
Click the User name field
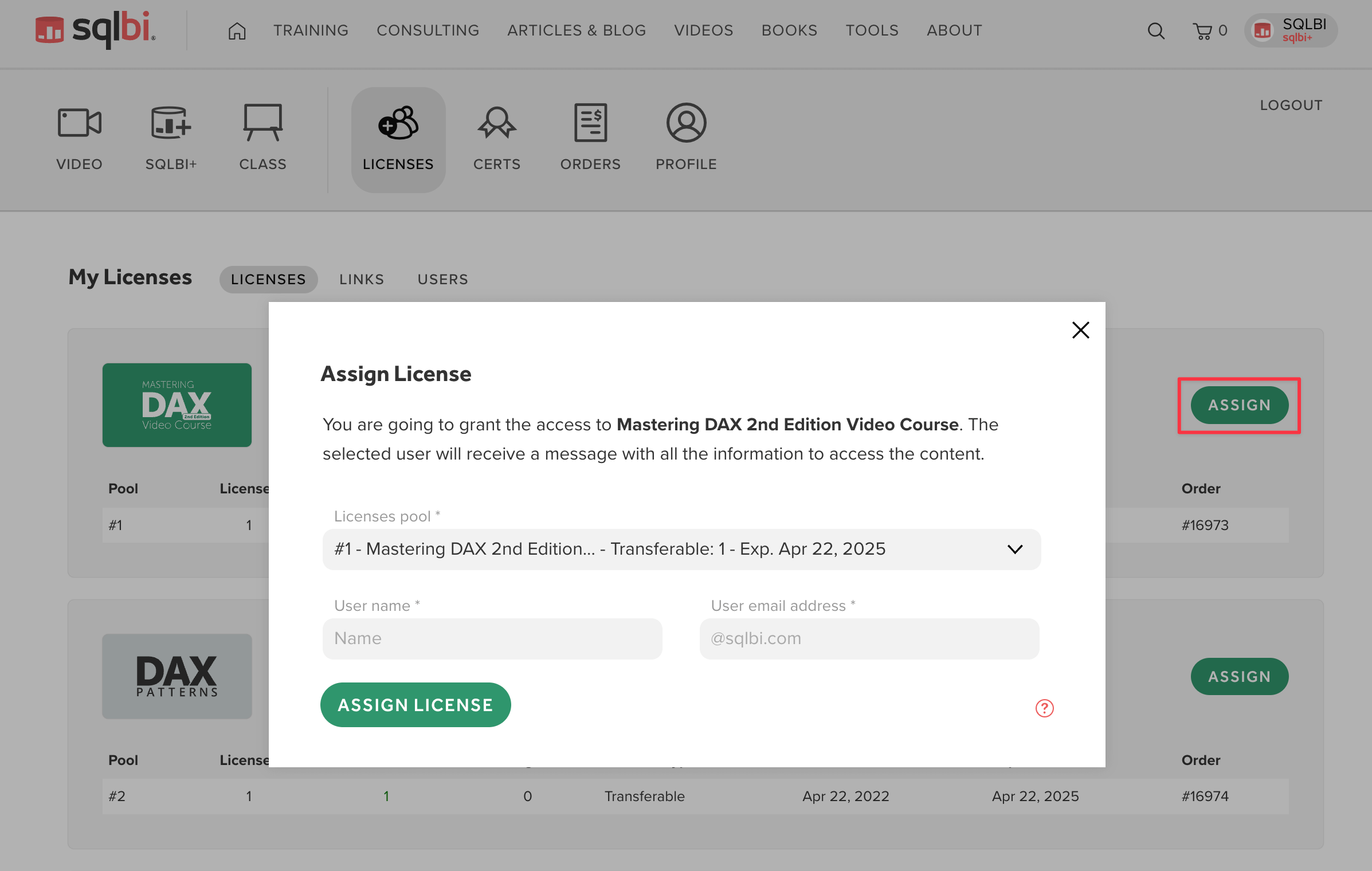(492, 638)
